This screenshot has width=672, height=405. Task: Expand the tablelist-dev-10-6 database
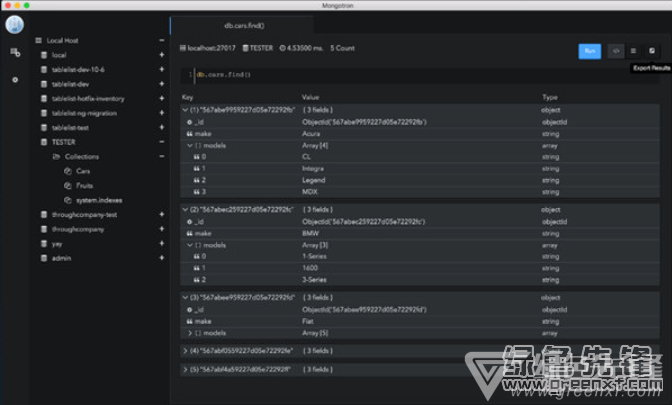(x=162, y=69)
